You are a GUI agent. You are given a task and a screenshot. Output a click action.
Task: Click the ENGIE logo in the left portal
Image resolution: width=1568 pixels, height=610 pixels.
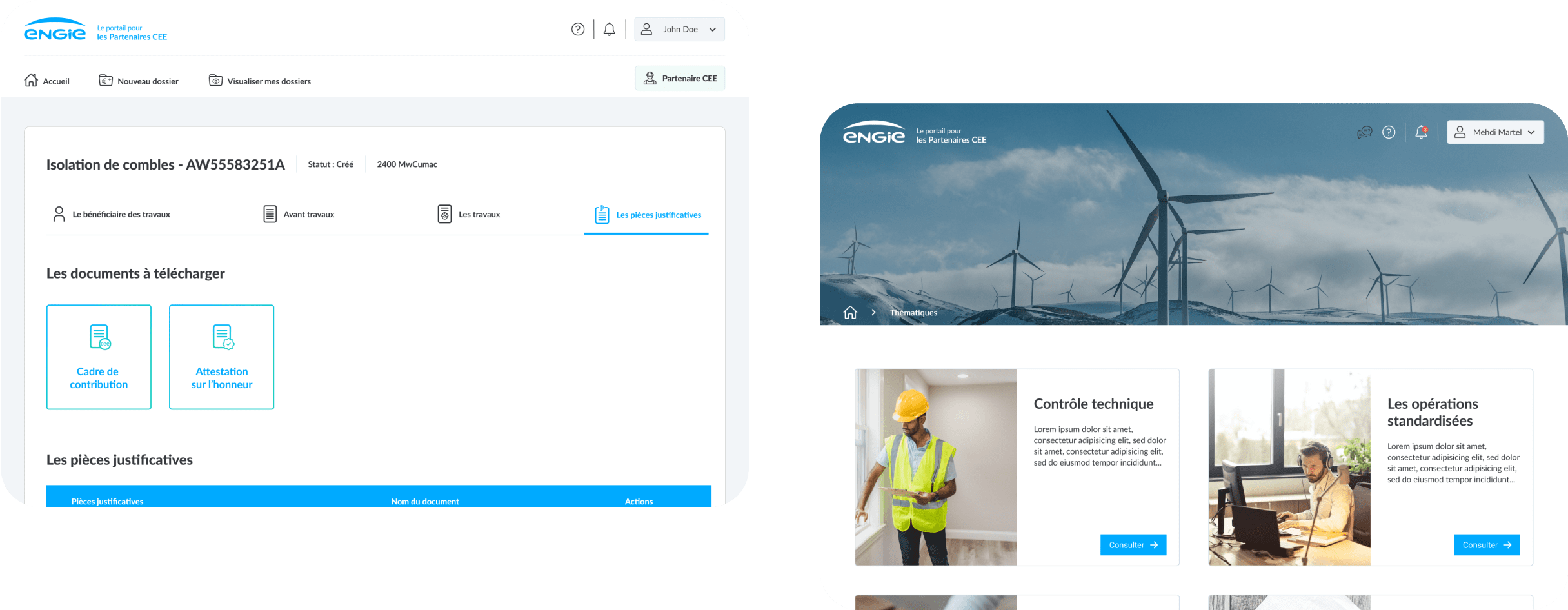pos(55,30)
